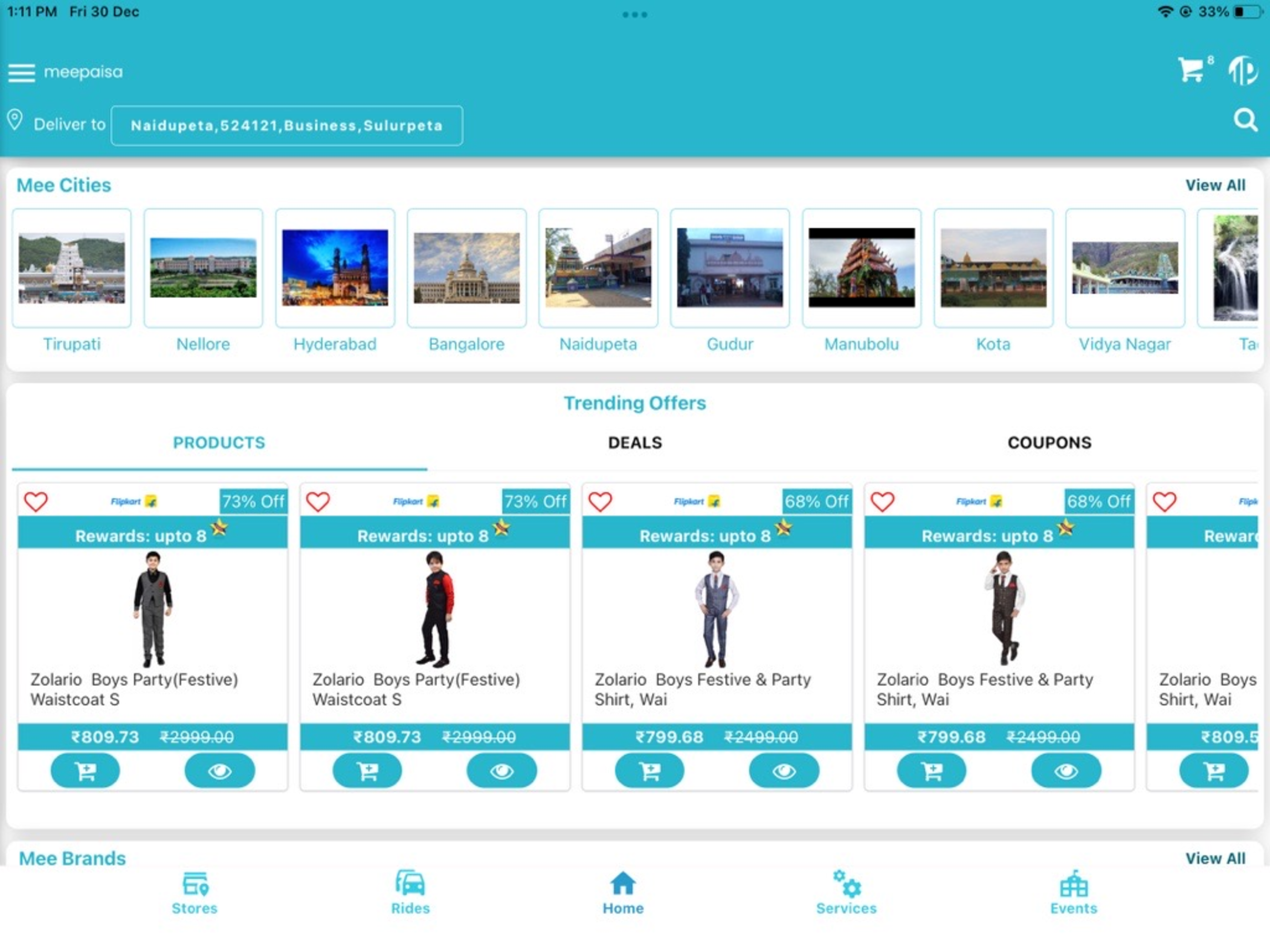The width and height of the screenshot is (1270, 952).
Task: Favorite the second 73% Off waistcoat product
Action: coord(317,502)
